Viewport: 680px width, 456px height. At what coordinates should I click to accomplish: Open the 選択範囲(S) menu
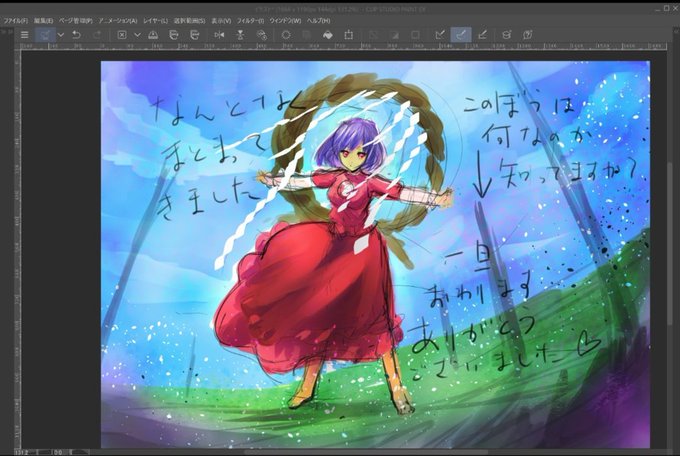(x=190, y=20)
